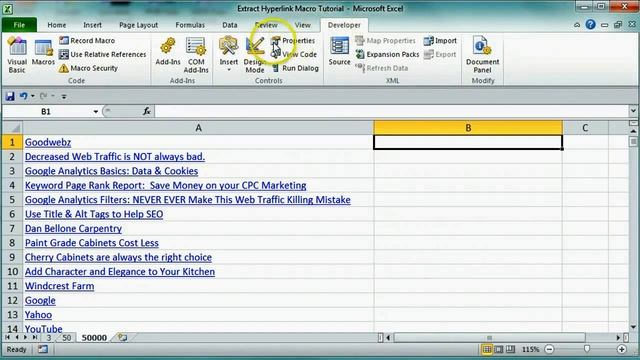Open the Visual Basic editor
640x360 pixels.
(x=17, y=55)
